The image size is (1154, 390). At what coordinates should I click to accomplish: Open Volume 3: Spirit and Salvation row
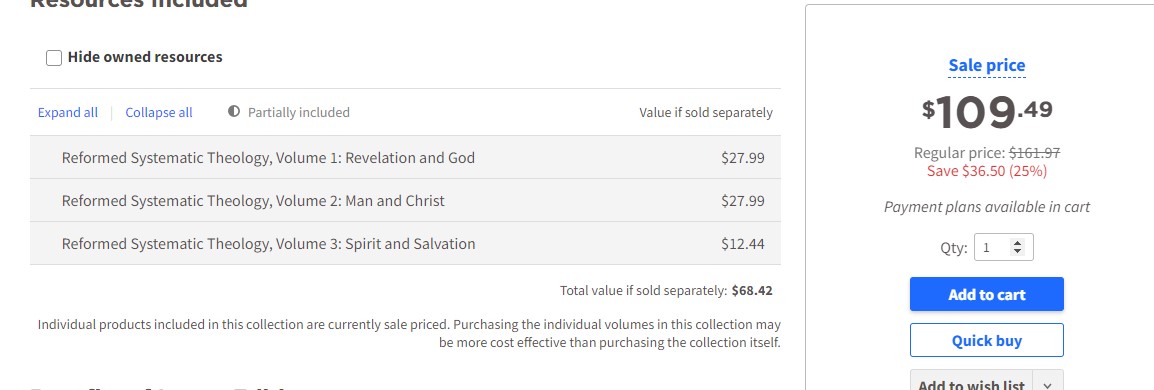click(x=405, y=244)
